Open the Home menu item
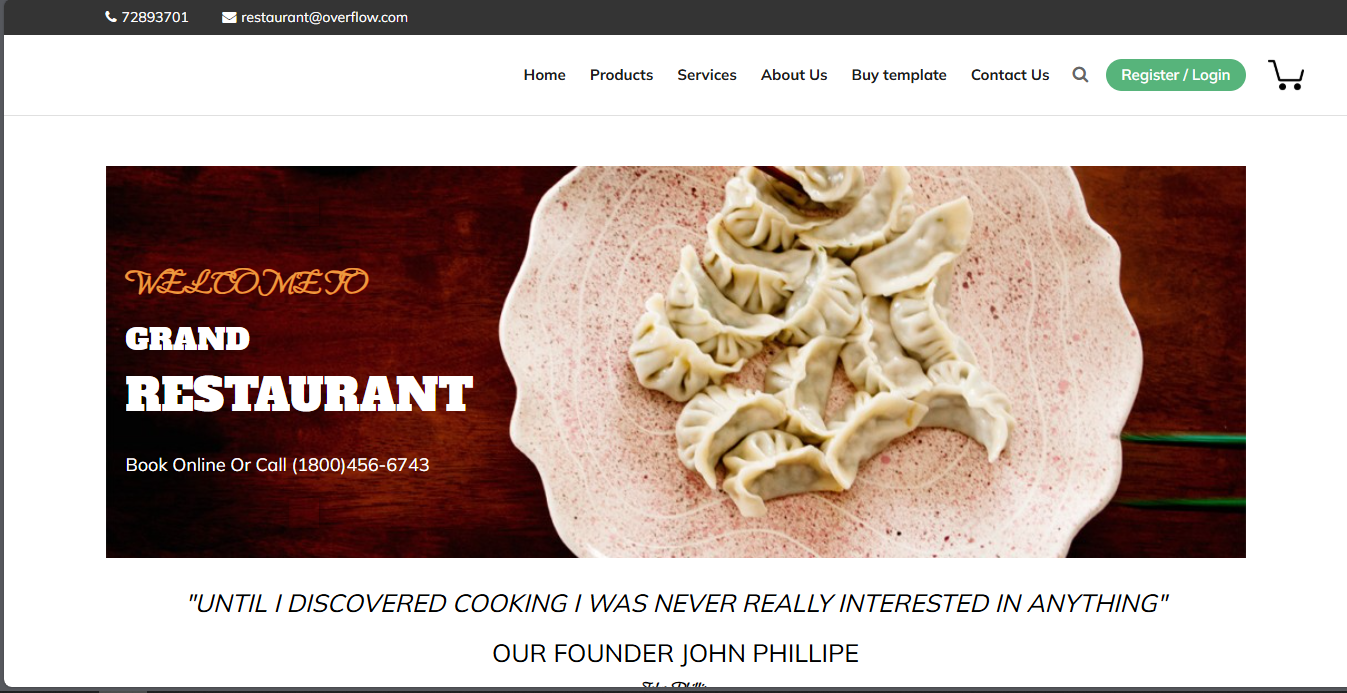The width and height of the screenshot is (1347, 693). pyautogui.click(x=545, y=75)
